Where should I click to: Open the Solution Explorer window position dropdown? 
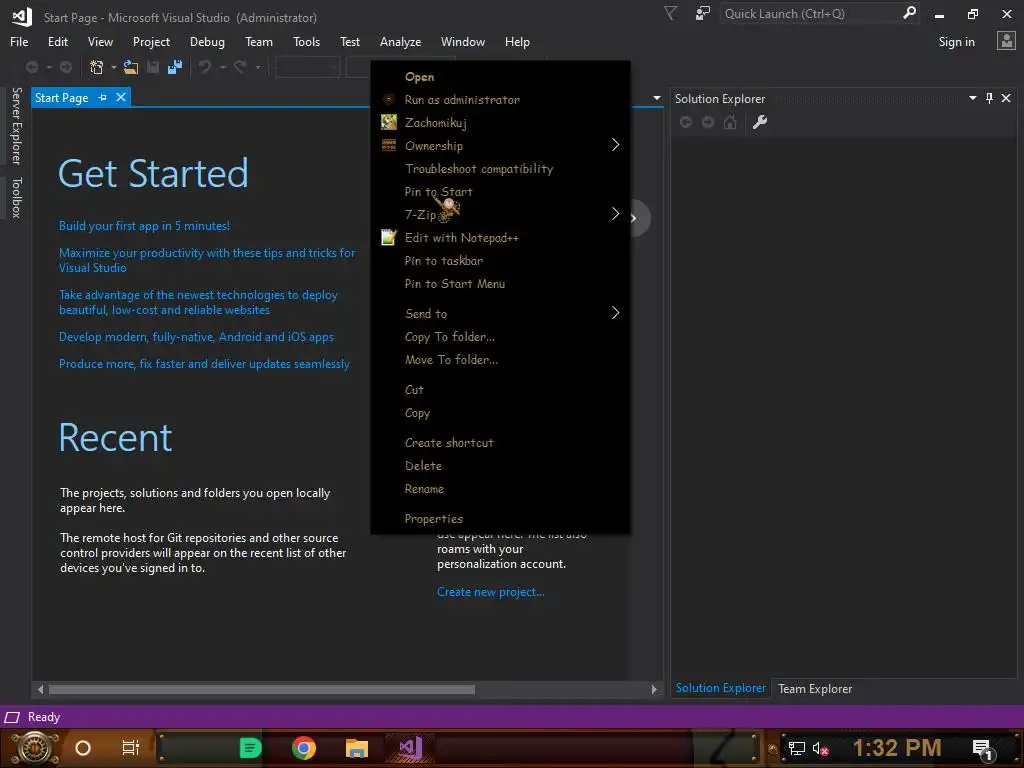tap(972, 98)
